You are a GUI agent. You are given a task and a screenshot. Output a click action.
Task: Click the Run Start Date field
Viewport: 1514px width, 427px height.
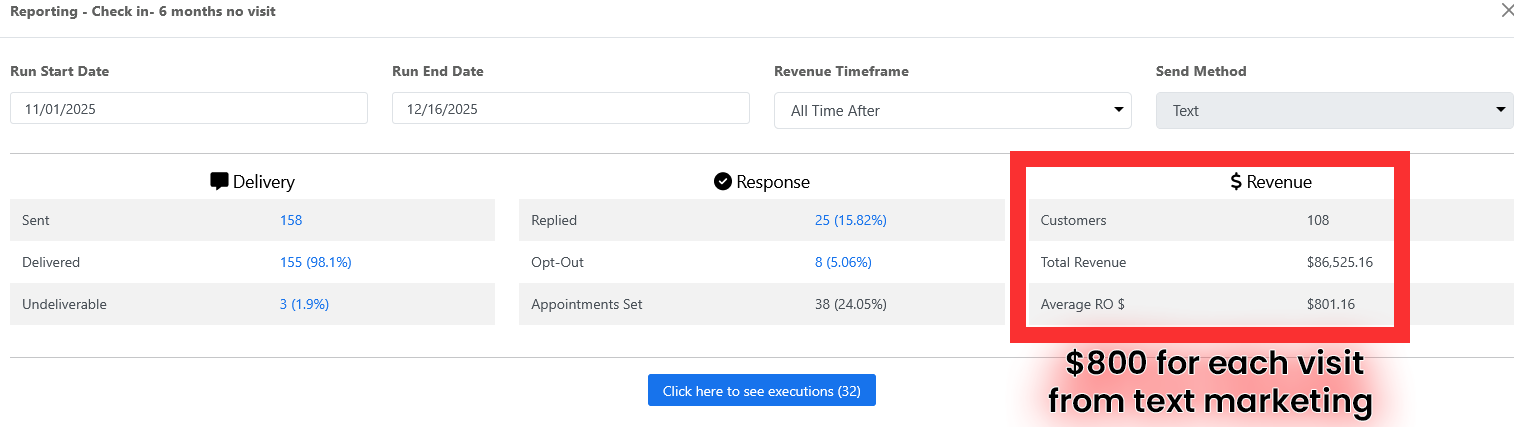pyautogui.click(x=189, y=109)
